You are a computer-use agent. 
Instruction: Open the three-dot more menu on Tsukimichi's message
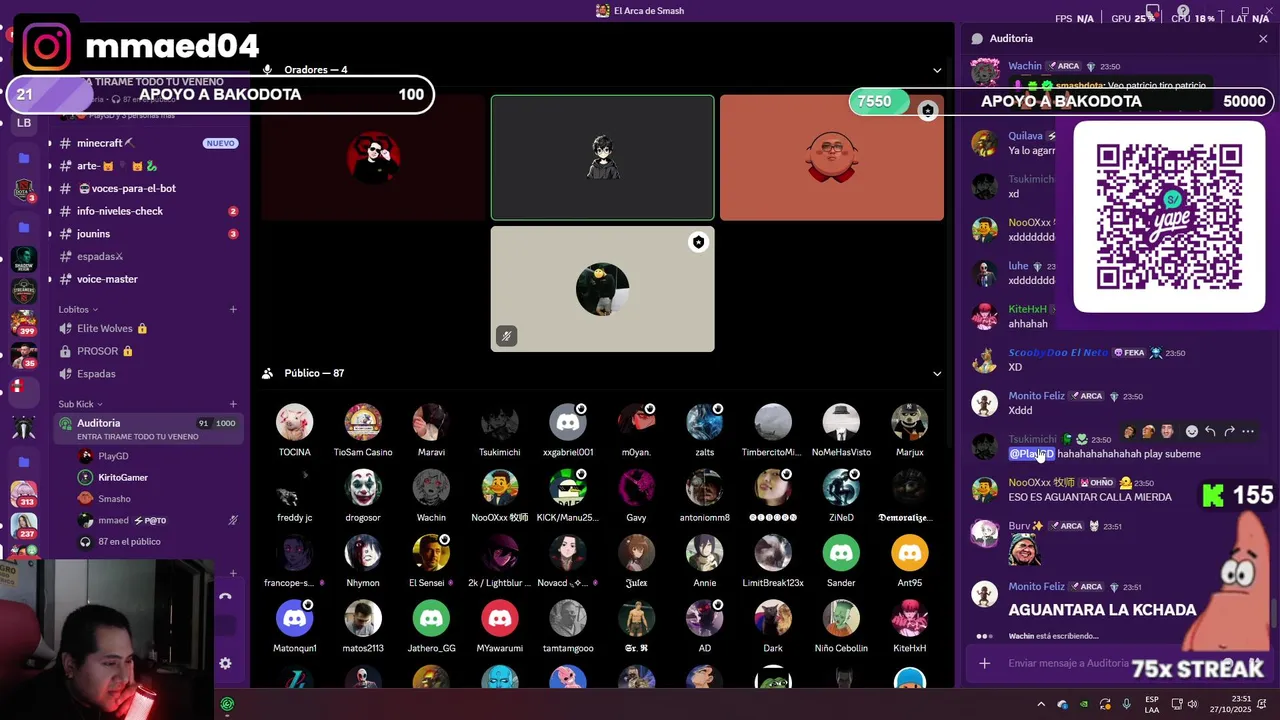[x=1248, y=432]
